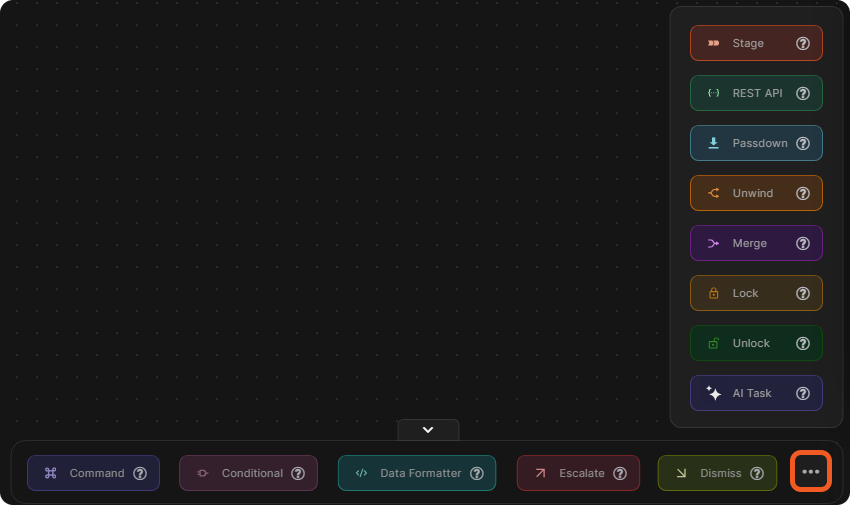The height and width of the screenshot is (505, 850).
Task: Add an AI Task node
Action: [x=756, y=393]
